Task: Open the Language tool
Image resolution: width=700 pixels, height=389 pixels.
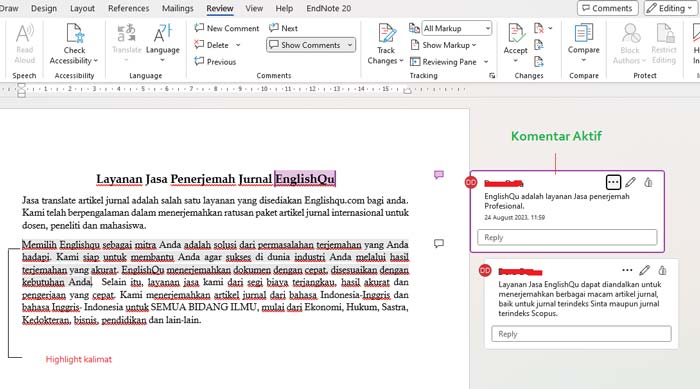Action: coord(162,44)
